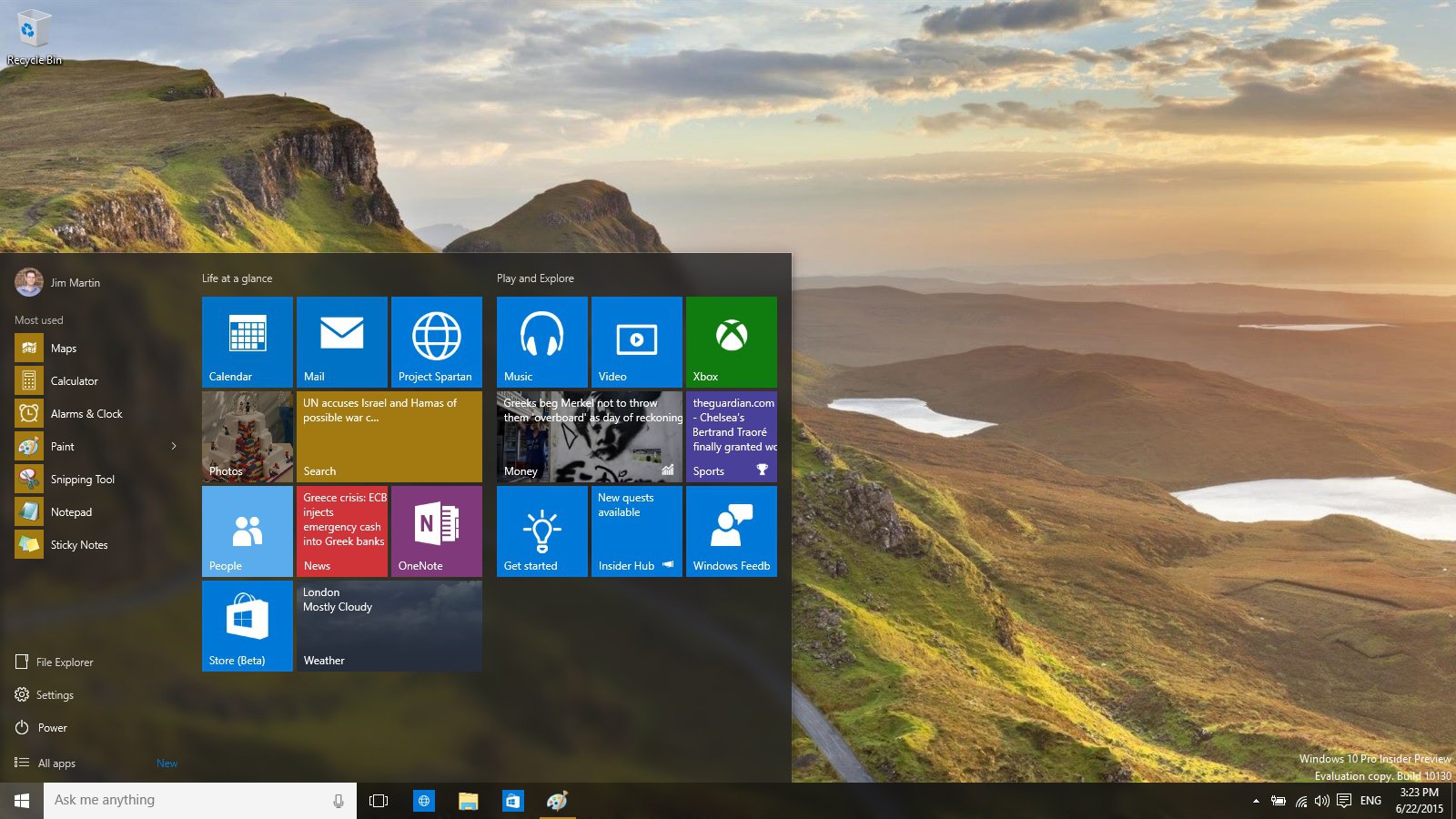Open the Xbox tile
The image size is (1456, 819).
(732, 342)
